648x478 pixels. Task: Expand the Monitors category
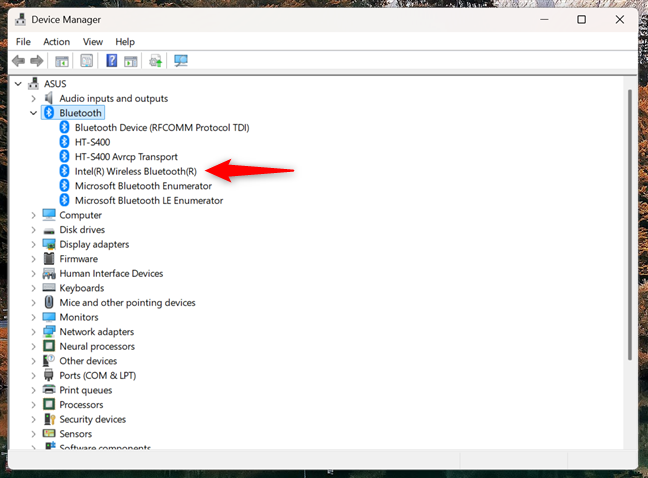(33, 317)
